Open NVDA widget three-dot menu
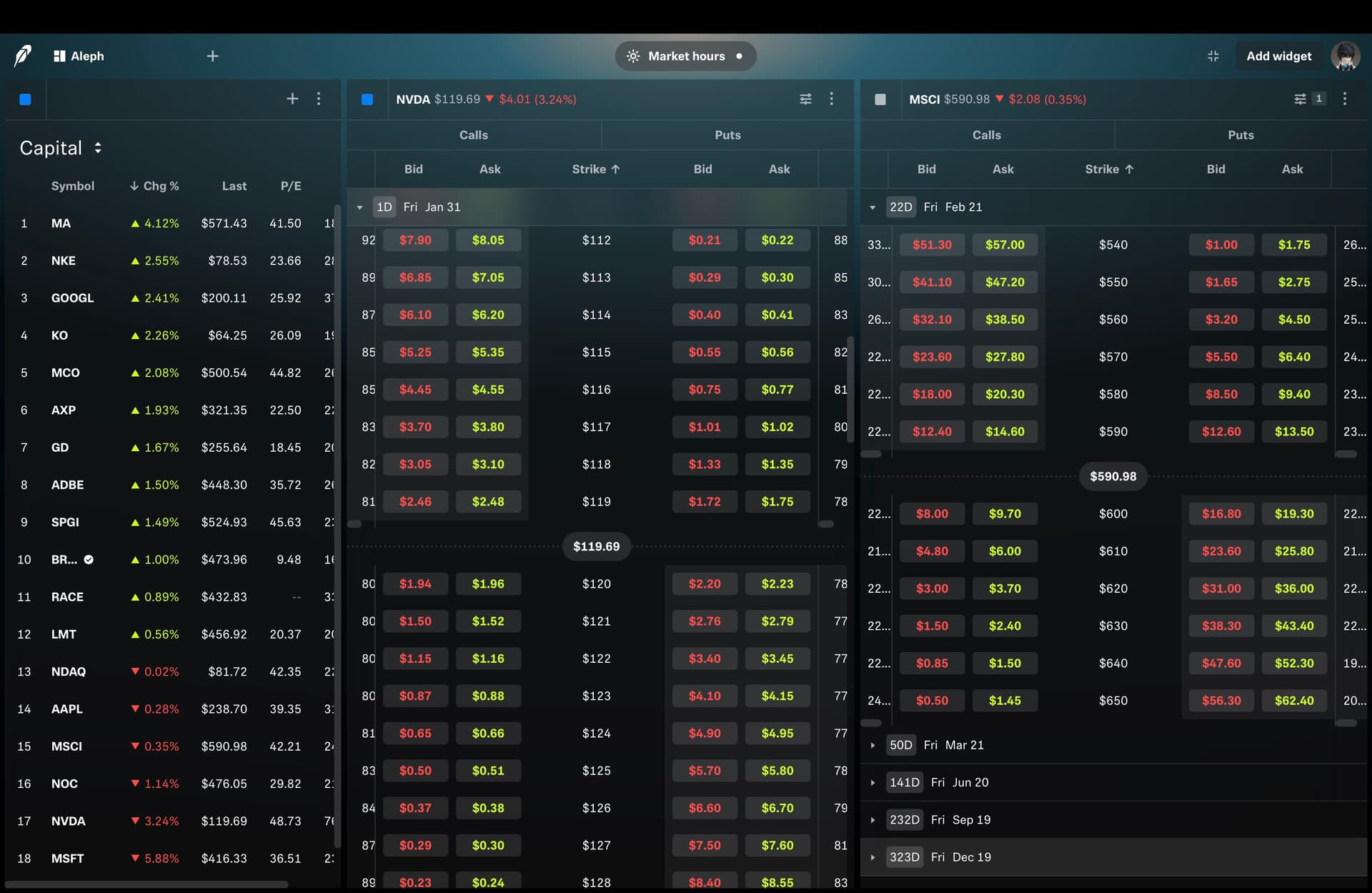The image size is (1372, 893). (x=831, y=99)
